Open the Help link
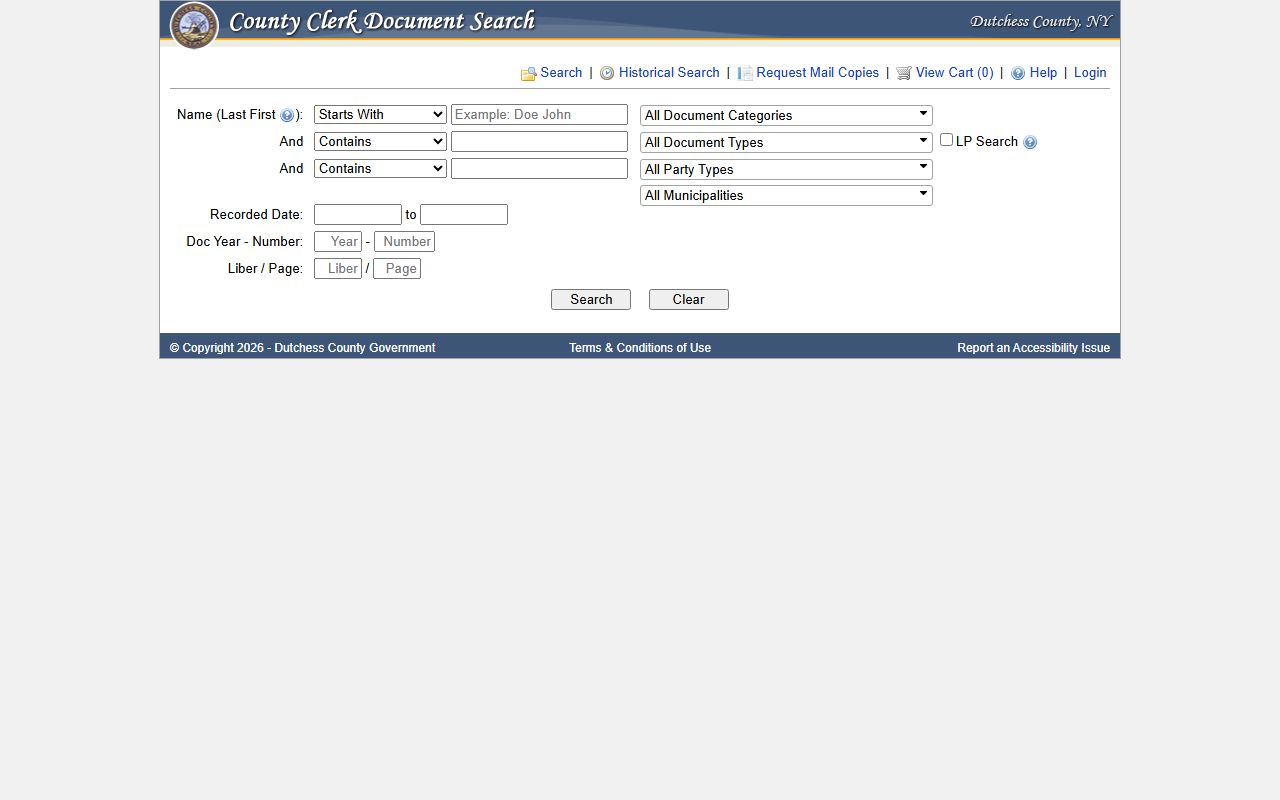The image size is (1280, 800). [x=1043, y=73]
